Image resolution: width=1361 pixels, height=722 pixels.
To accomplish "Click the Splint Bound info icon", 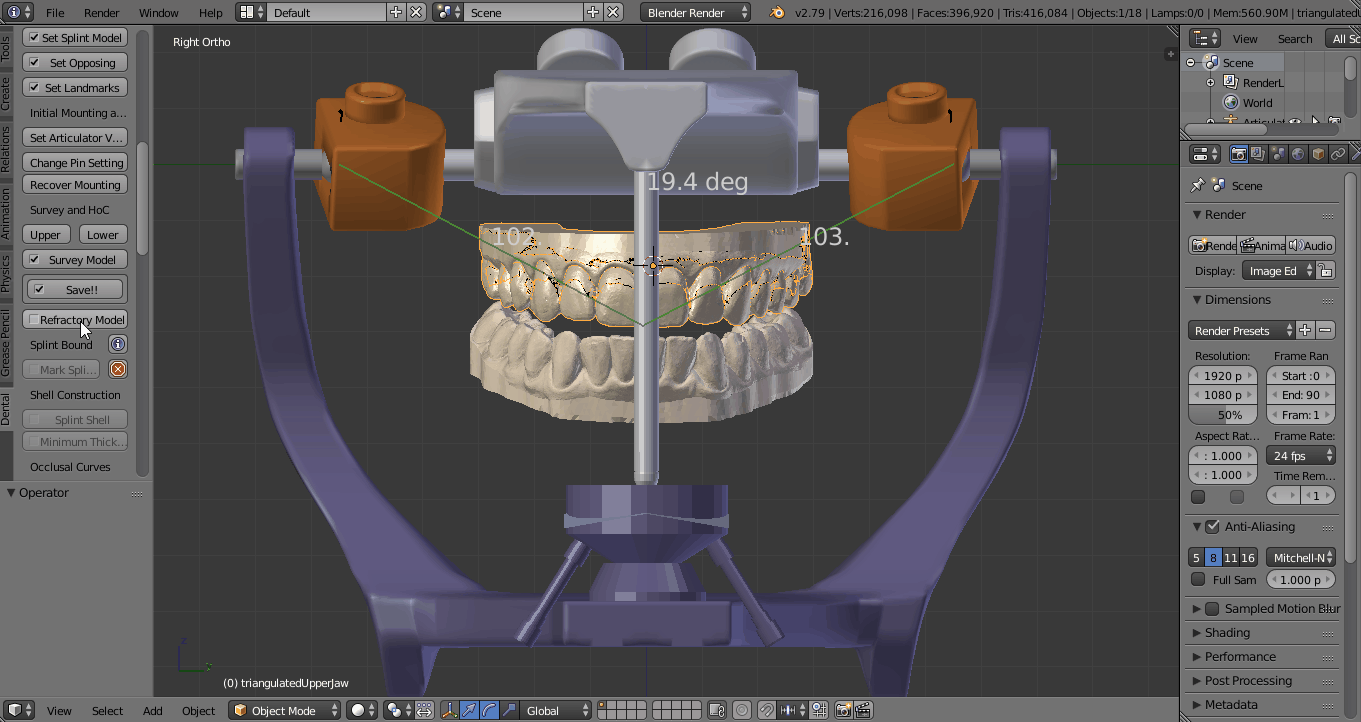I will (x=117, y=344).
